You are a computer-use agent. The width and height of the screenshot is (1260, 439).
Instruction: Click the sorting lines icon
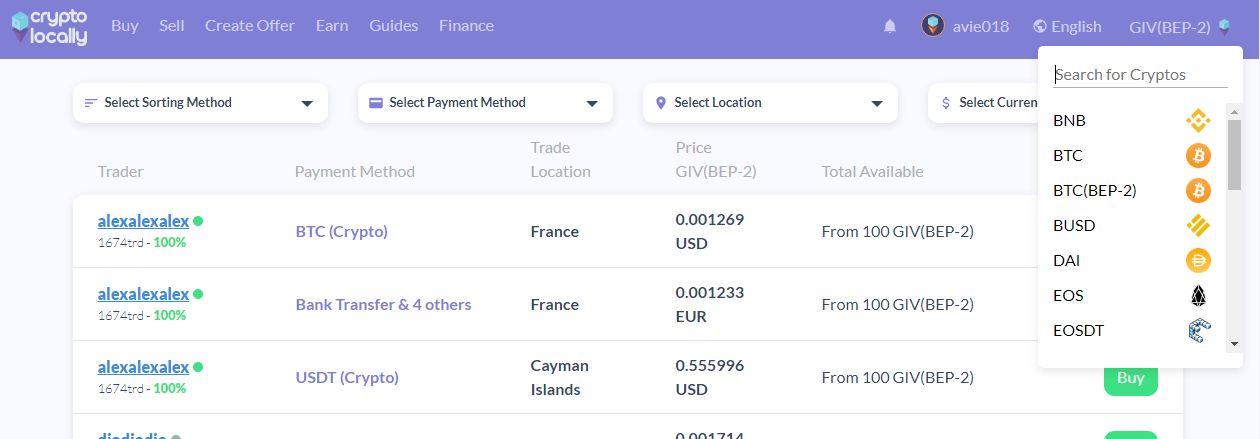91,103
